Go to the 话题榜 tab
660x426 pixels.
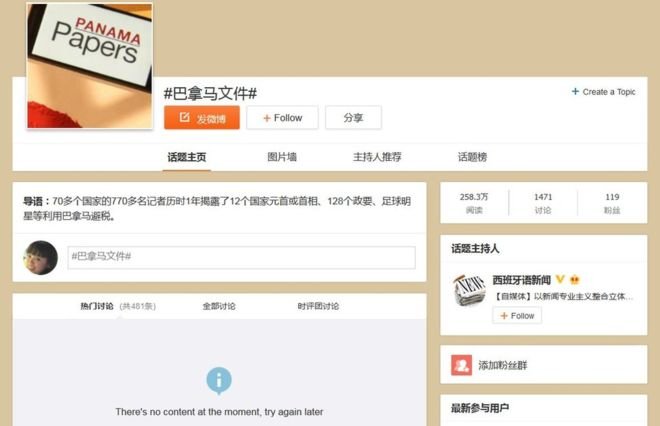(472, 157)
